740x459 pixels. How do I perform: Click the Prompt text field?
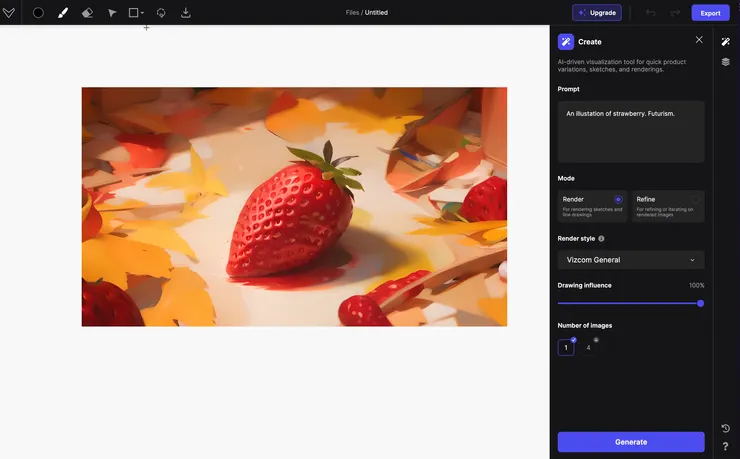pyautogui.click(x=630, y=131)
